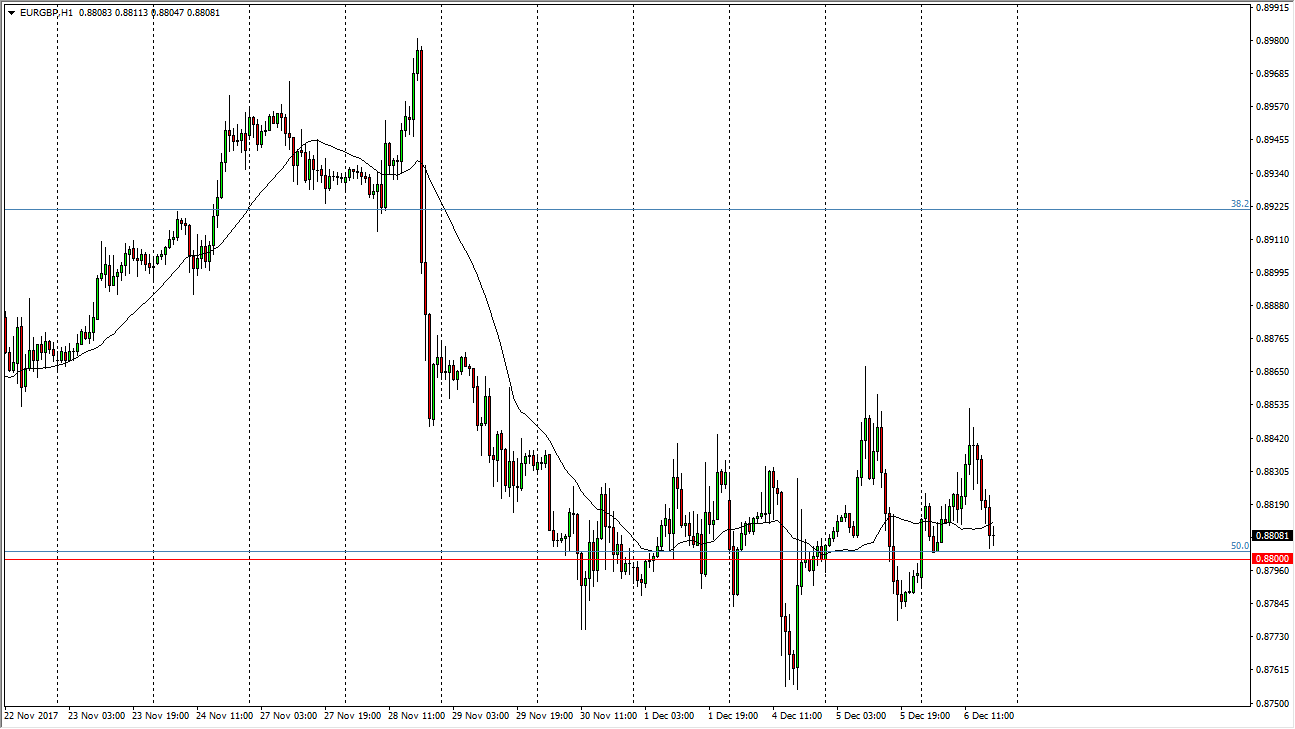Viewport: 1295px width, 729px height.
Task: Click the red 0.88000 price level tag
Action: (1271, 558)
